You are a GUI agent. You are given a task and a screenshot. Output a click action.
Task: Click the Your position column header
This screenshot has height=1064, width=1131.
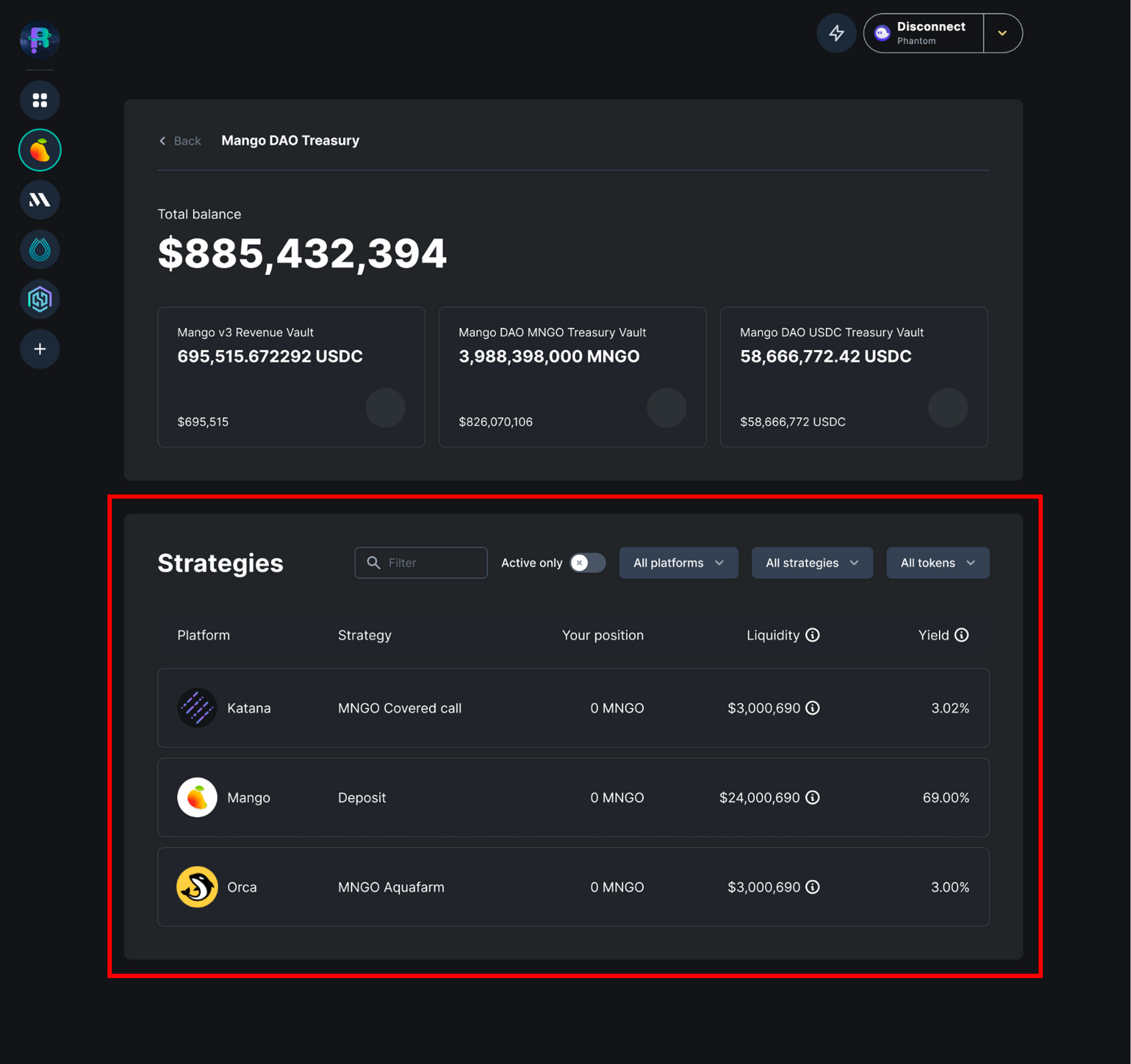tap(602, 635)
